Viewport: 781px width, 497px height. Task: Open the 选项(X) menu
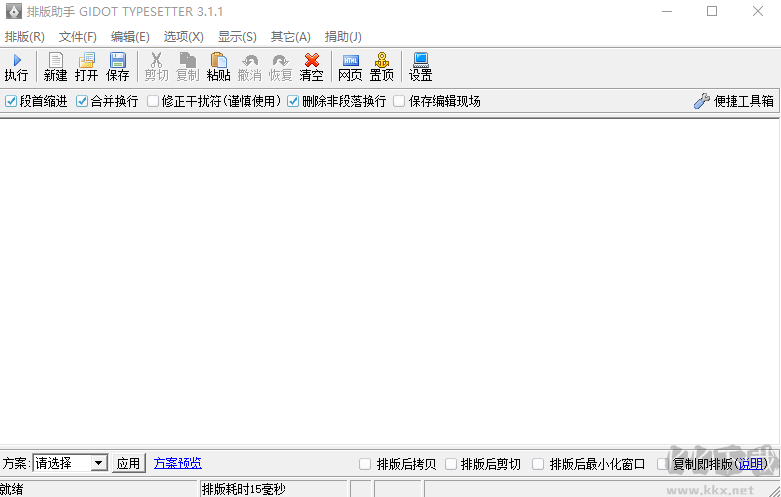183,36
